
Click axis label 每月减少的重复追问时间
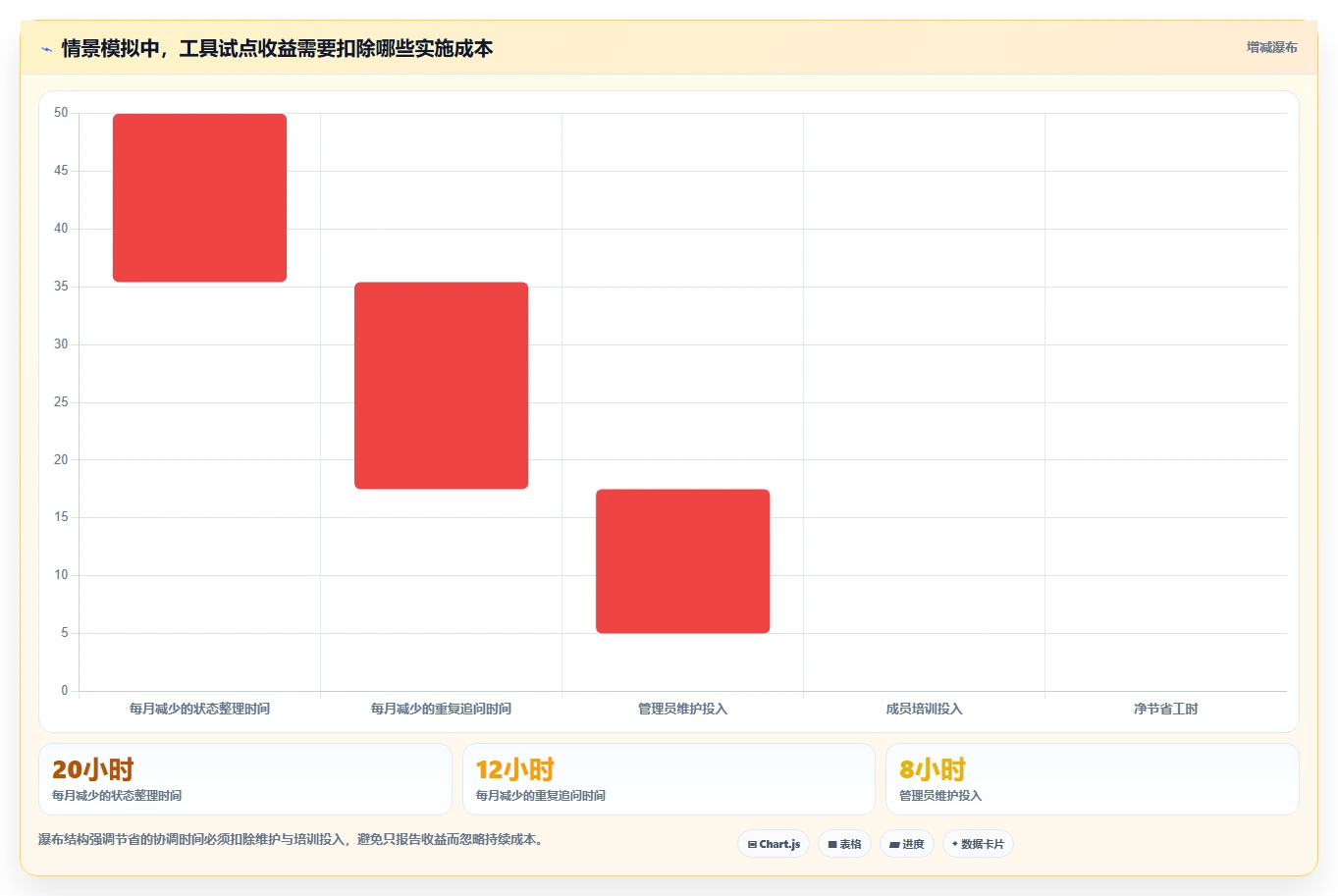pyautogui.click(x=441, y=709)
